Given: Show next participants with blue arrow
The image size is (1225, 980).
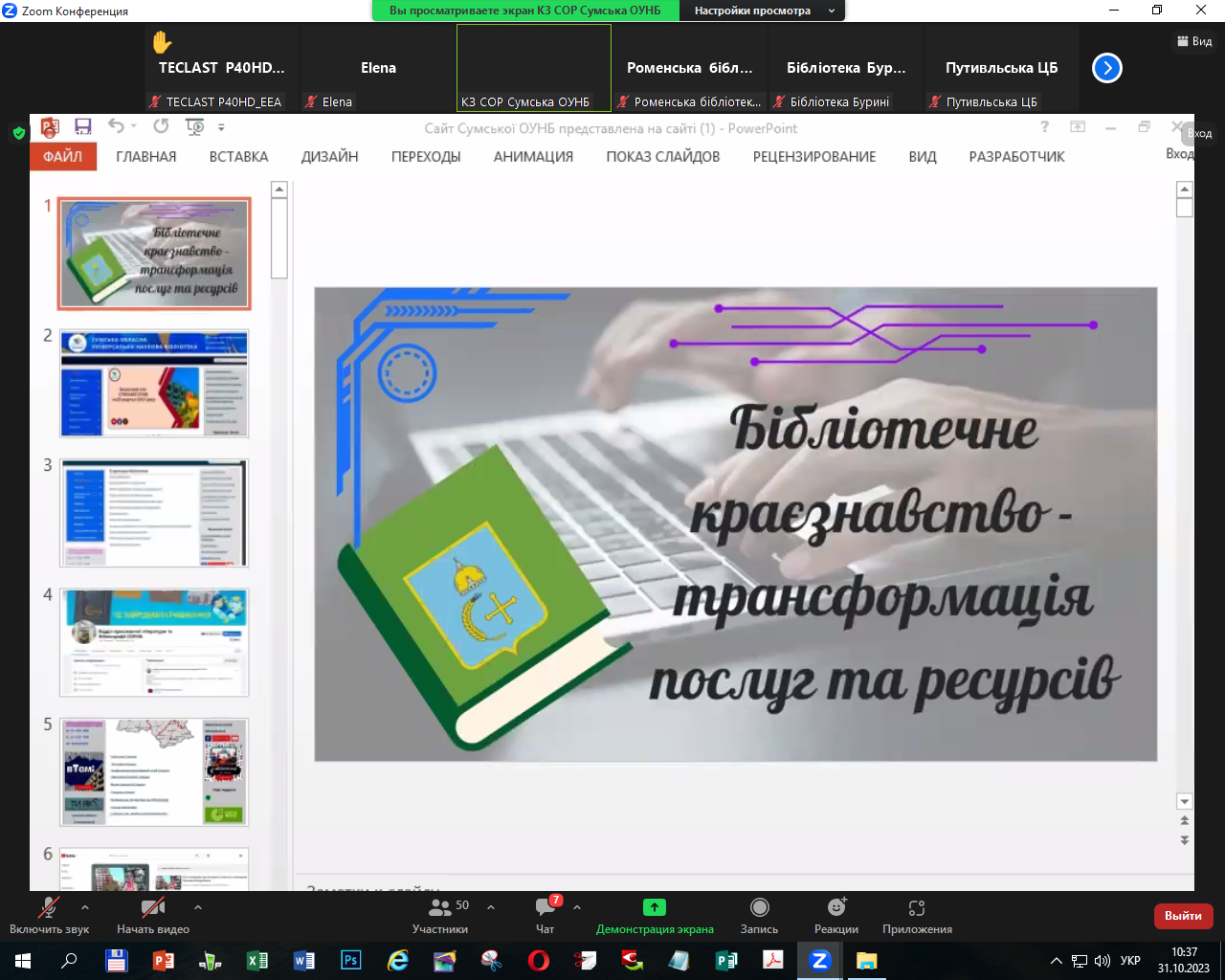Looking at the screenshot, I should (1106, 68).
